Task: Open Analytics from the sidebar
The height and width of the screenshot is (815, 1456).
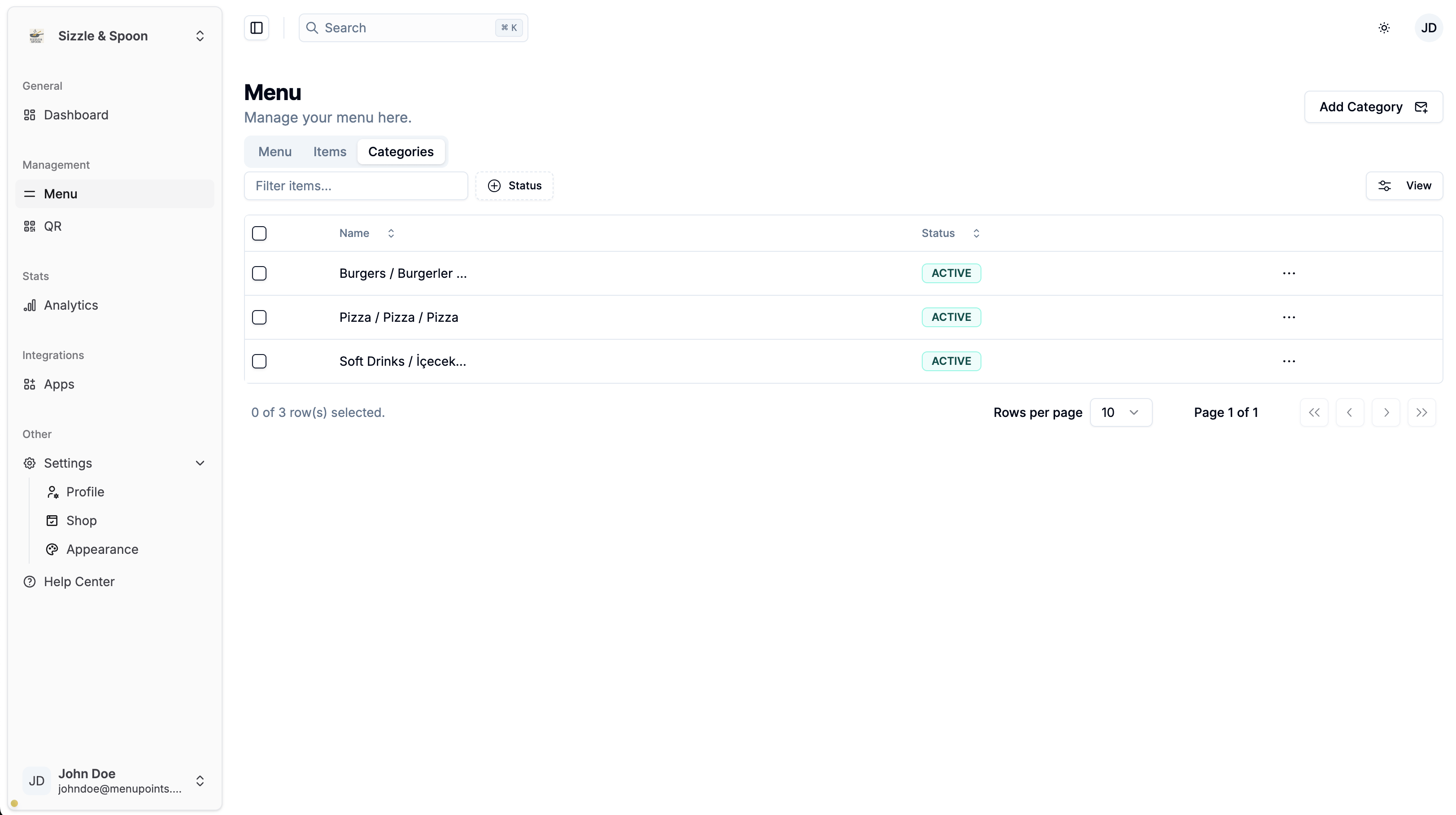Action: pos(71,306)
